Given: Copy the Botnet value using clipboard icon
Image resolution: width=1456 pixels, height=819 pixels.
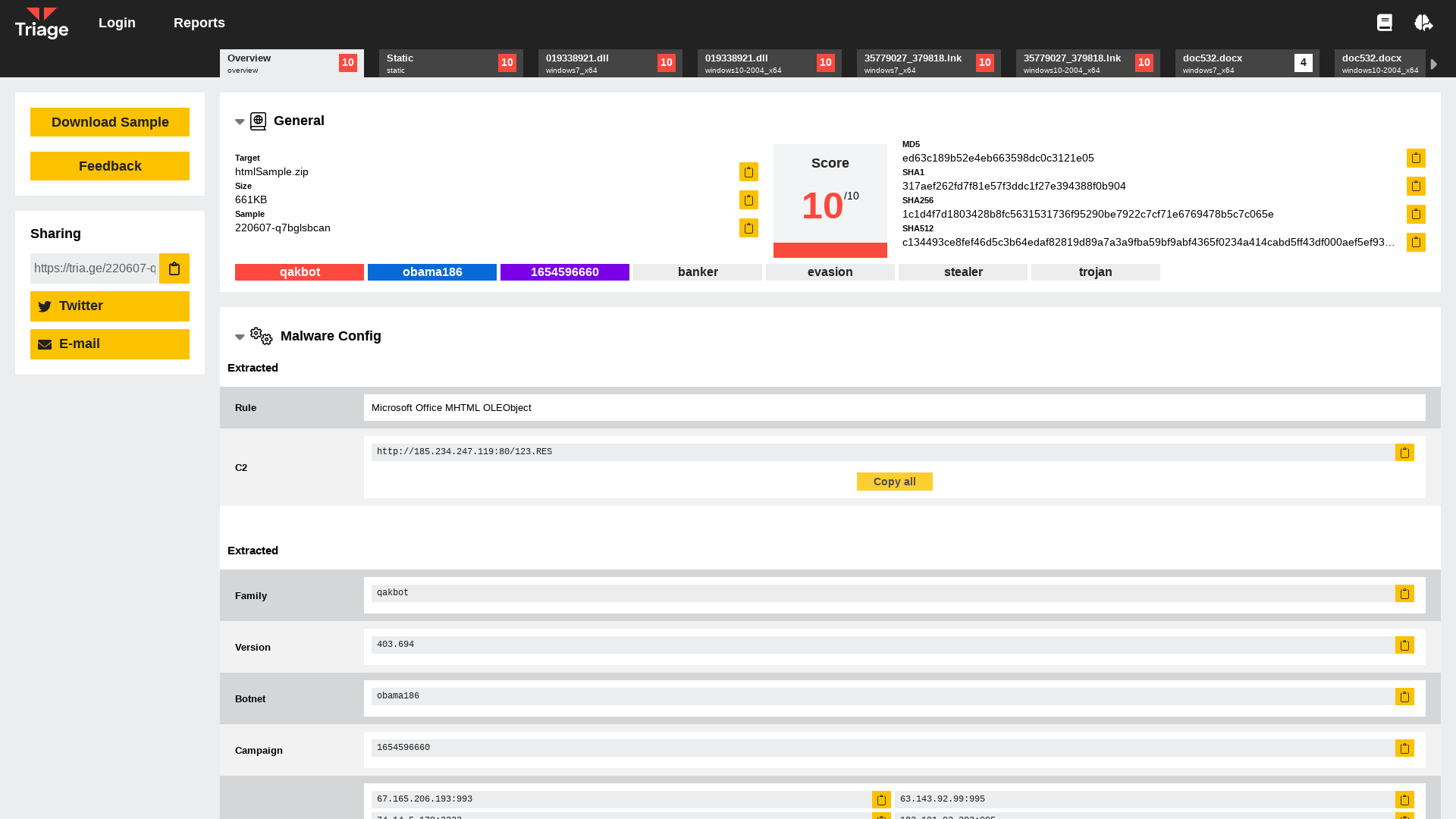Looking at the screenshot, I should coord(1405,696).
